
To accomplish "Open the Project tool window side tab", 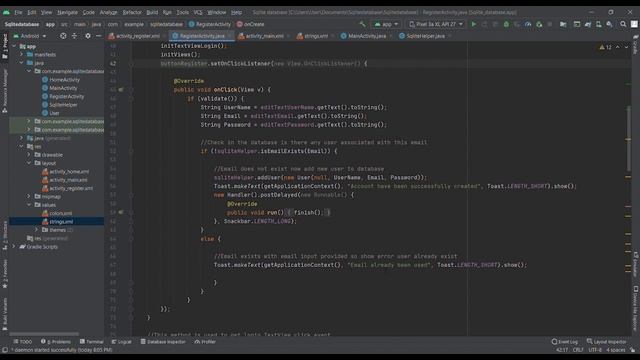I will click(x=5, y=46).
